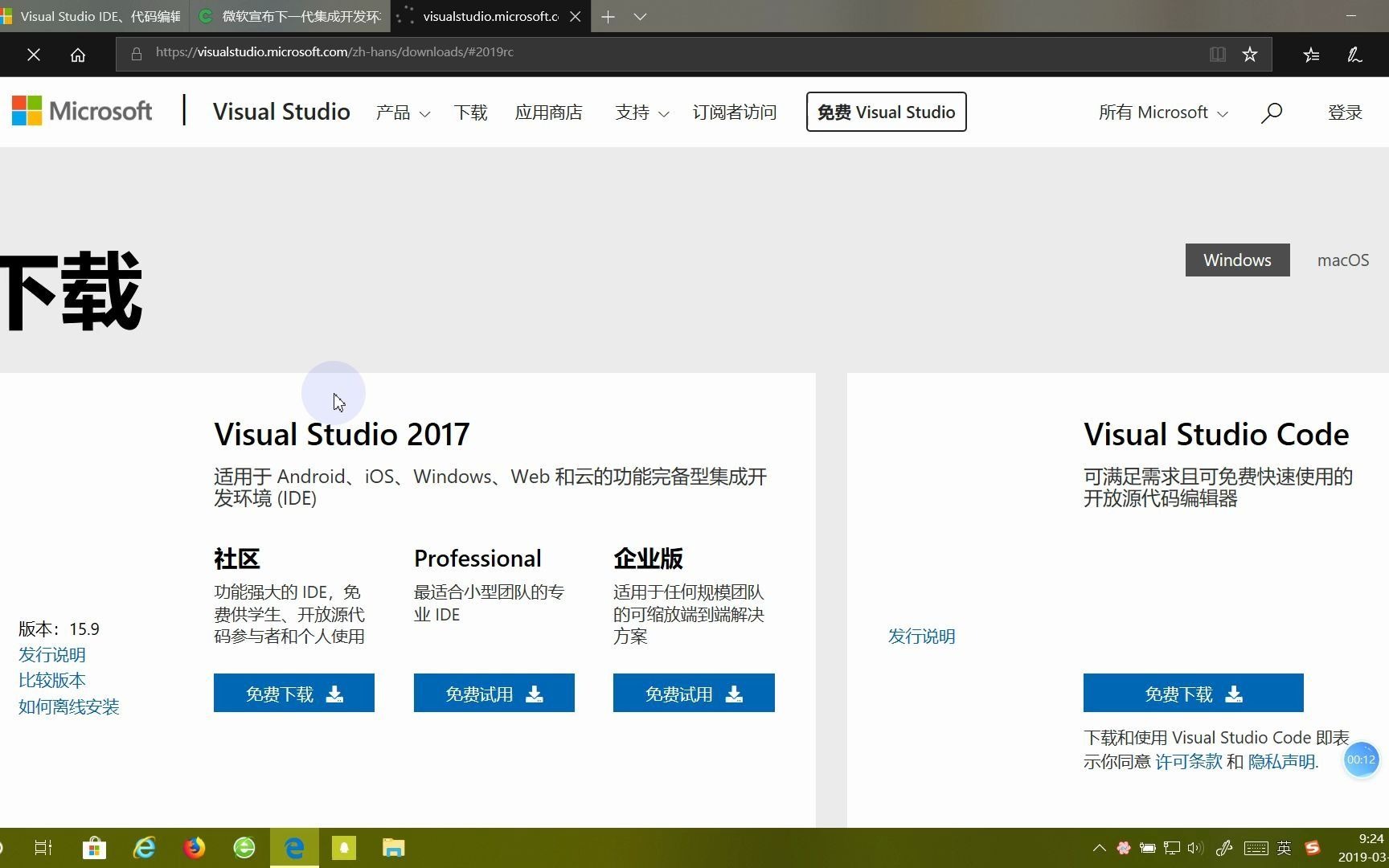Expand the 支持 menu
This screenshot has width=1389, height=868.
coord(641,113)
